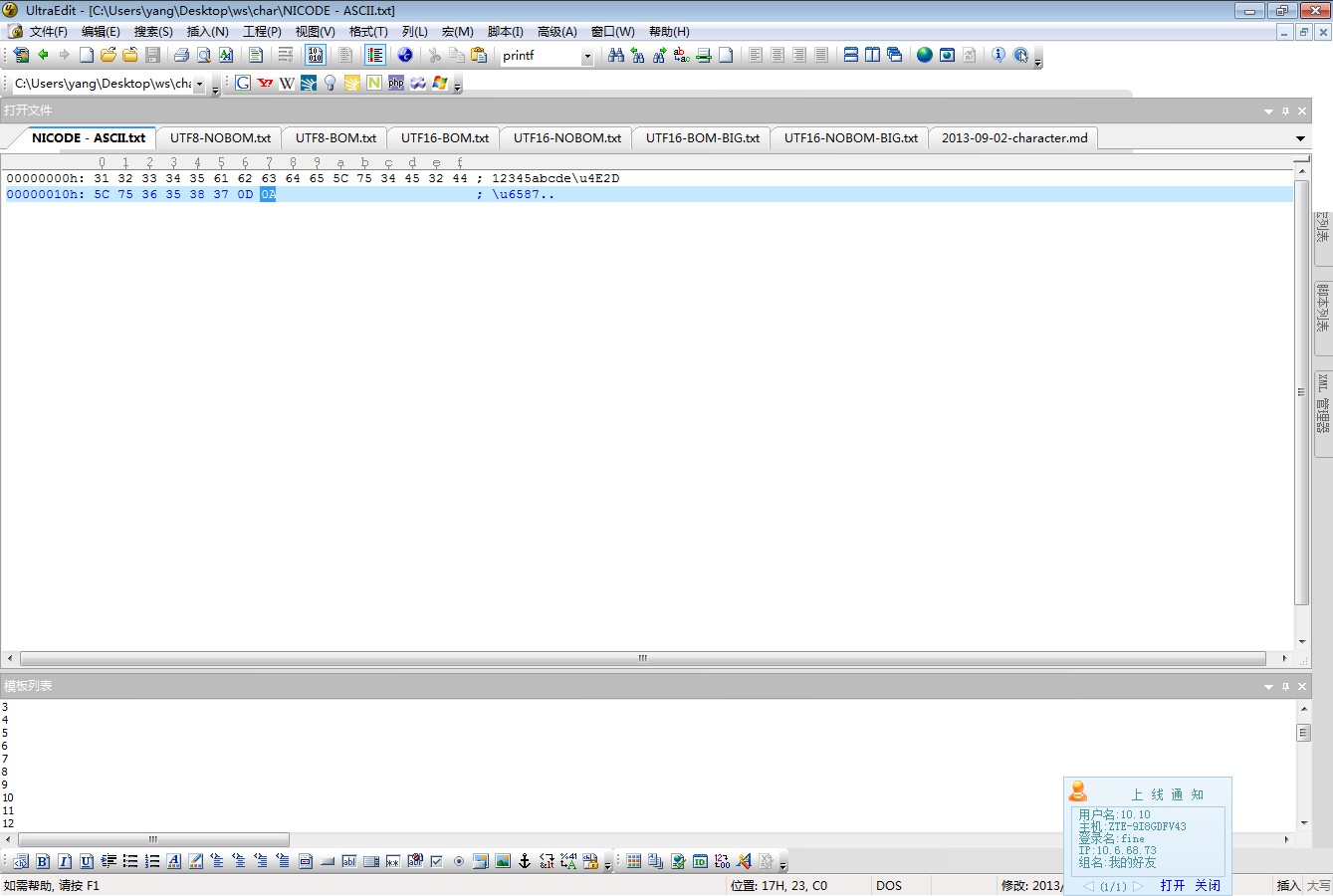Open the 格式(T) menu

point(368,32)
